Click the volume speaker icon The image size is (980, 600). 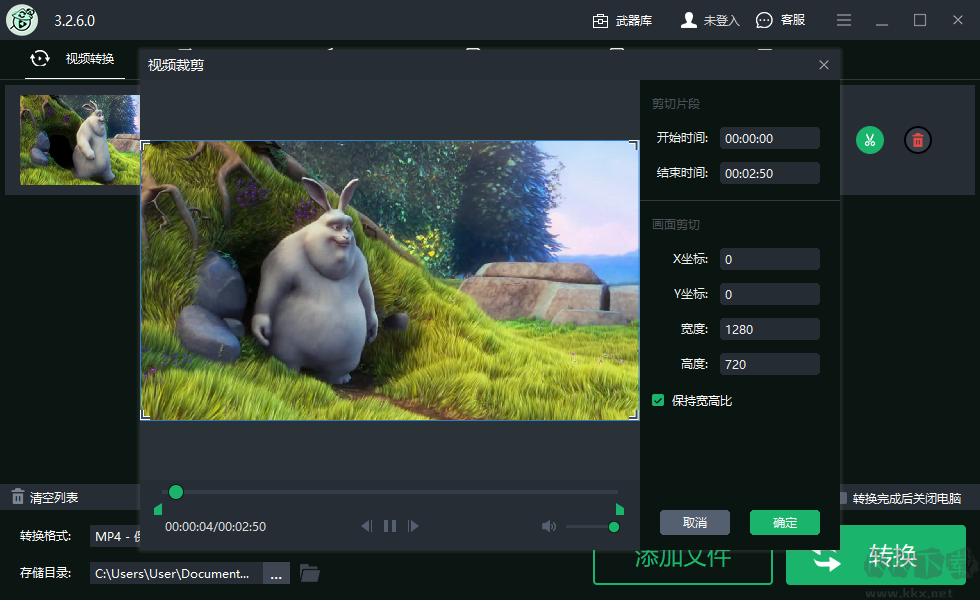tap(549, 526)
